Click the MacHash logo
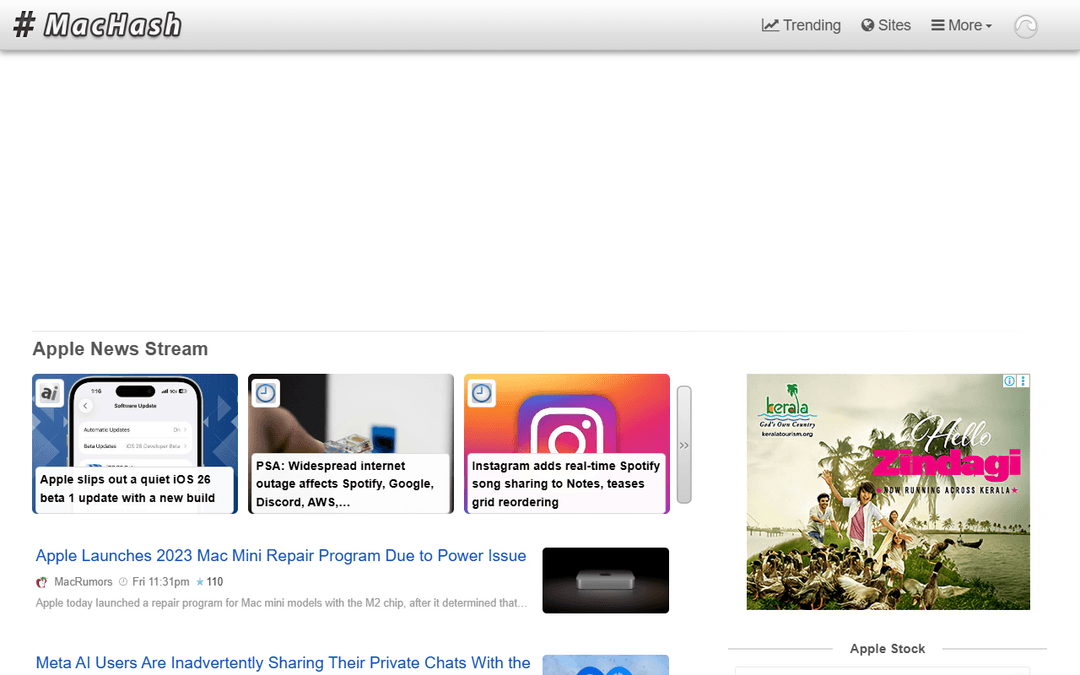Image resolution: width=1080 pixels, height=675 pixels. 97,25
